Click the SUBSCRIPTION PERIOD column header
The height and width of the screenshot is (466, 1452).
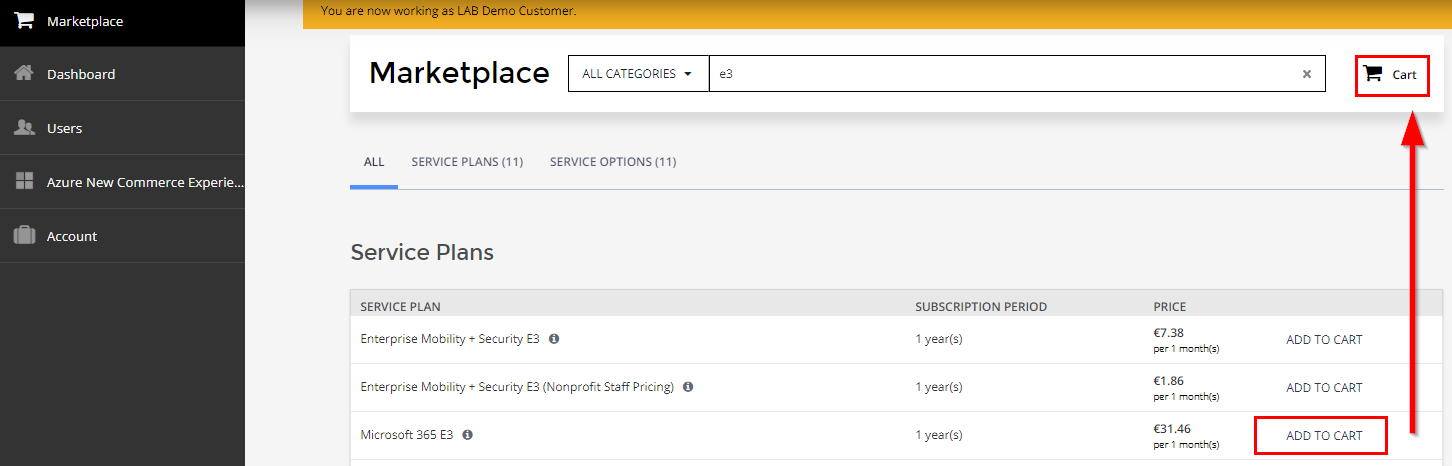tap(981, 307)
